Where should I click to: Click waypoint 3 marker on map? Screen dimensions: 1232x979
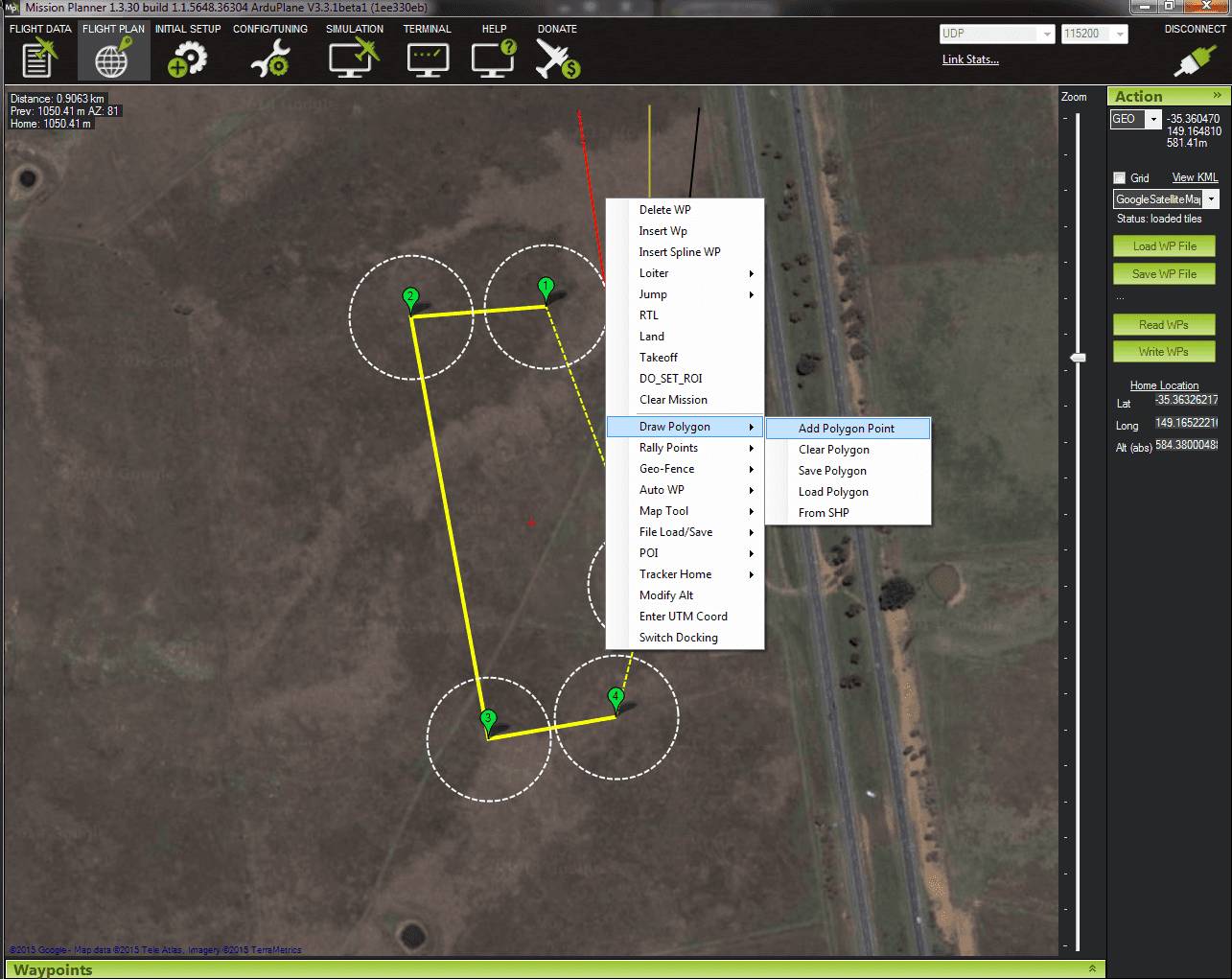[488, 719]
